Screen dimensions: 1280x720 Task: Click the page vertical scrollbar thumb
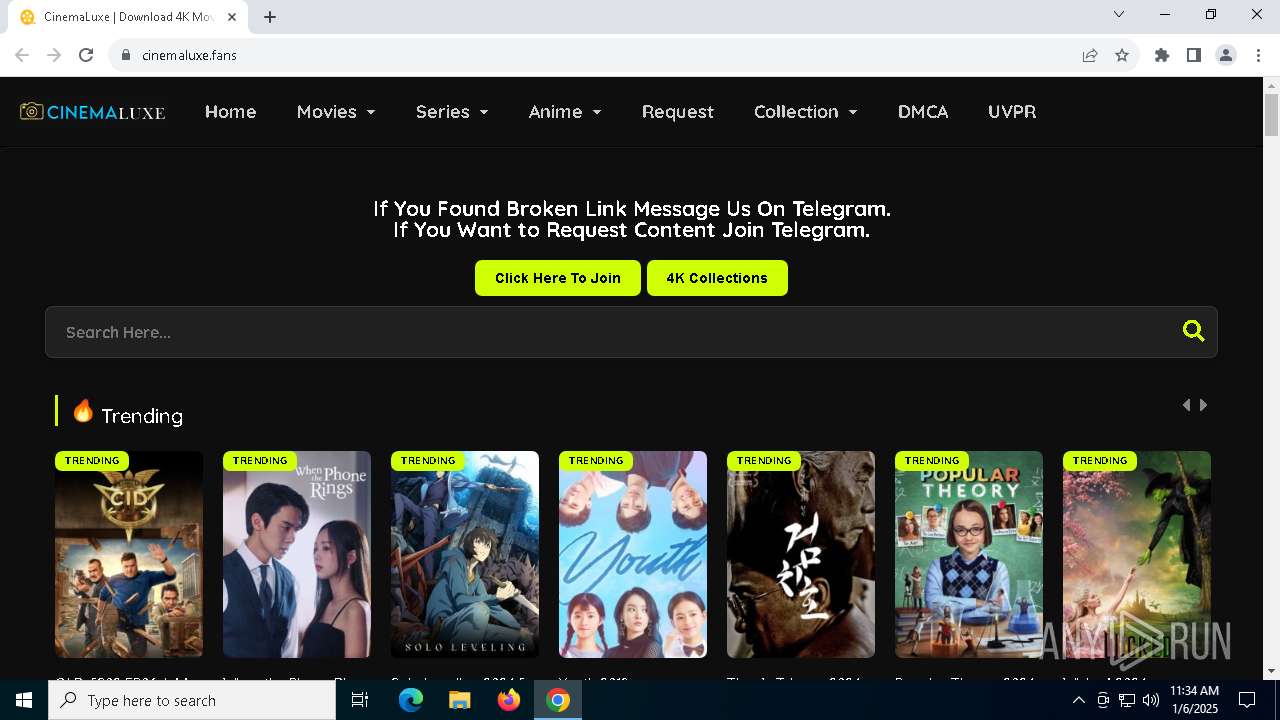click(x=1271, y=115)
